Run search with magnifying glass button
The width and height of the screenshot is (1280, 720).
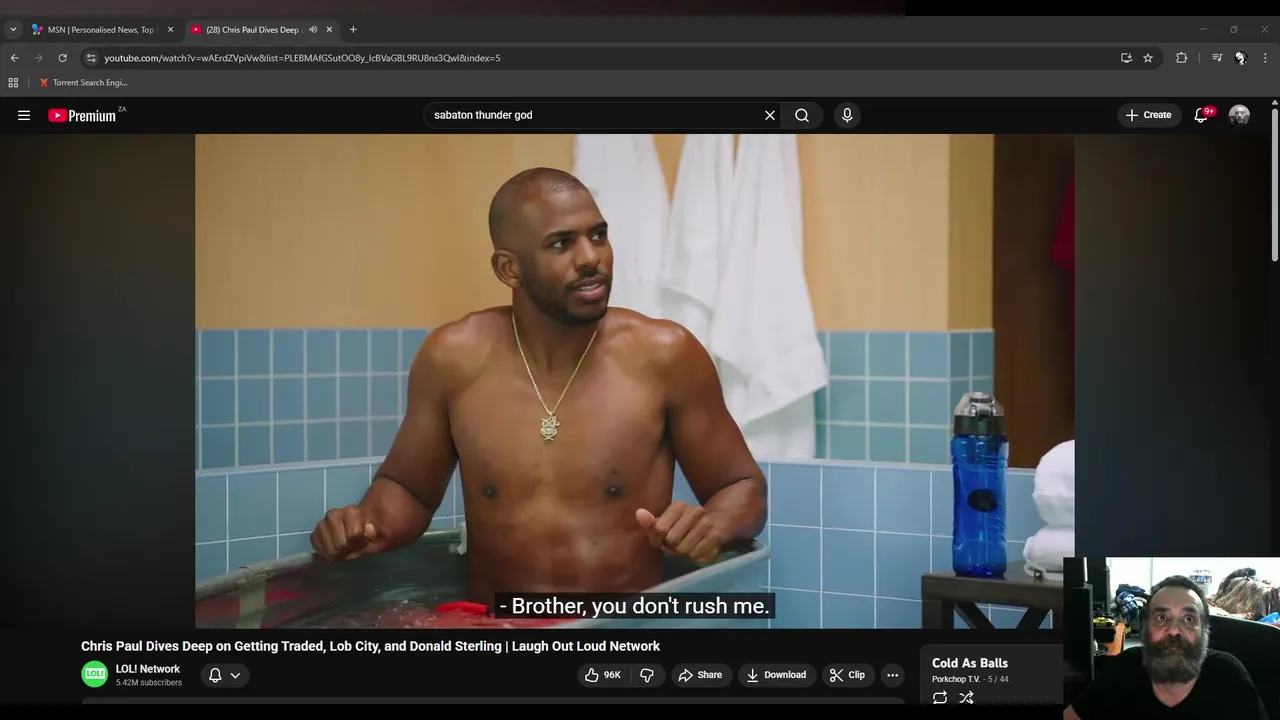[x=802, y=115]
